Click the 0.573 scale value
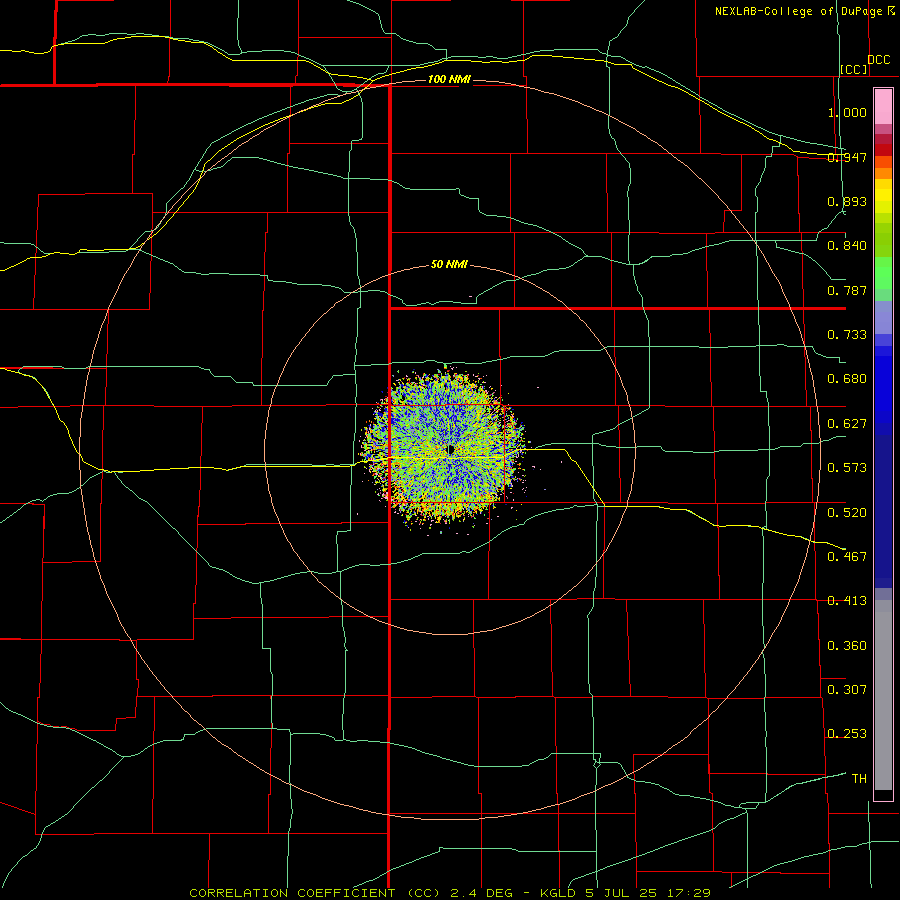Image resolution: width=900 pixels, height=900 pixels. [x=847, y=468]
